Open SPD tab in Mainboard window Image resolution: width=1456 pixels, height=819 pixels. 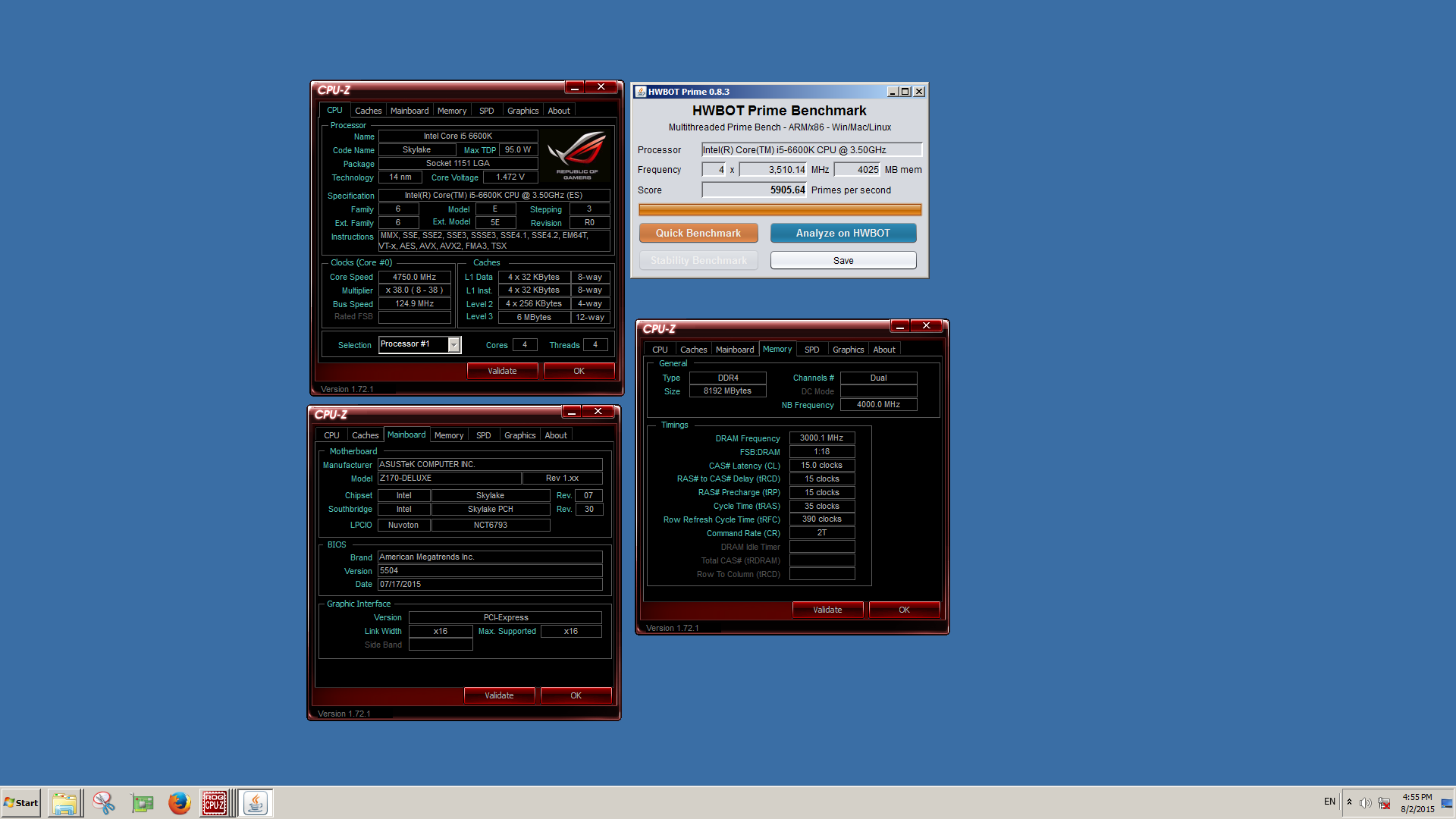[484, 435]
